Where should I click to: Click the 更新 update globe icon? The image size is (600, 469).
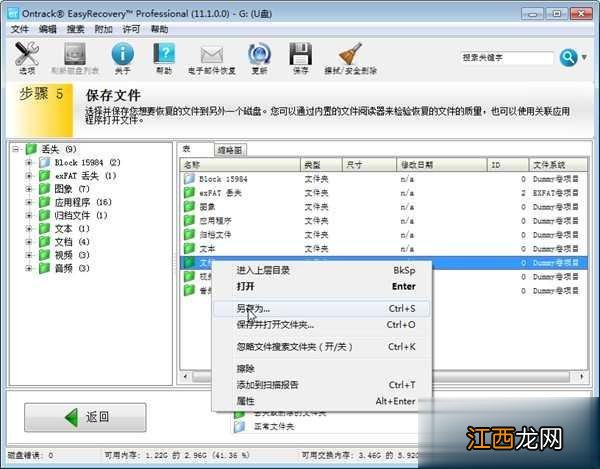(259, 54)
